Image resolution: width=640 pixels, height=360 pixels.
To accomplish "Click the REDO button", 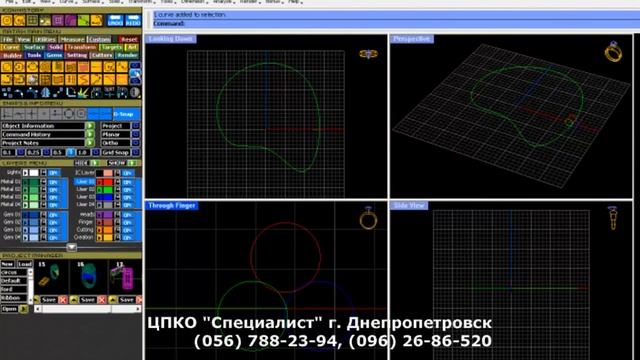I will pos(133,20).
